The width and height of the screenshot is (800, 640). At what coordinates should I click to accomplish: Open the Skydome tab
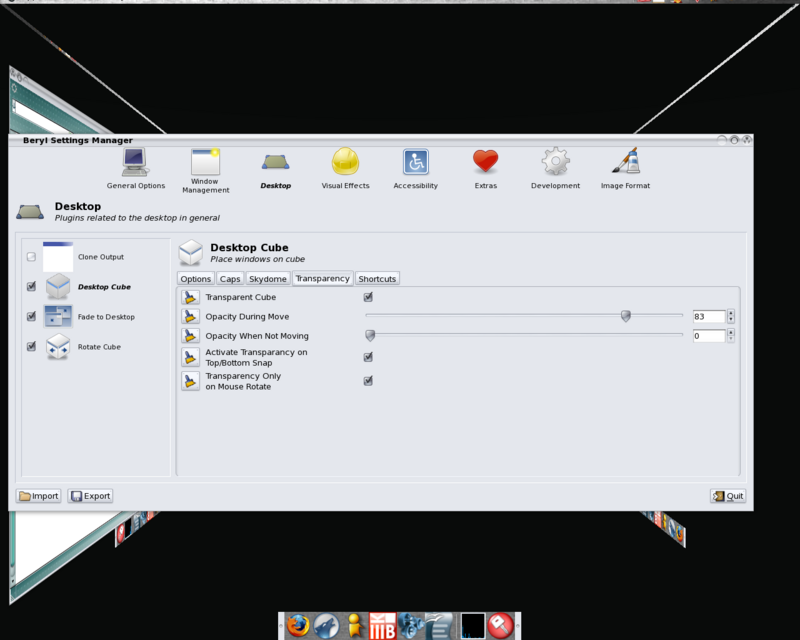click(268, 279)
